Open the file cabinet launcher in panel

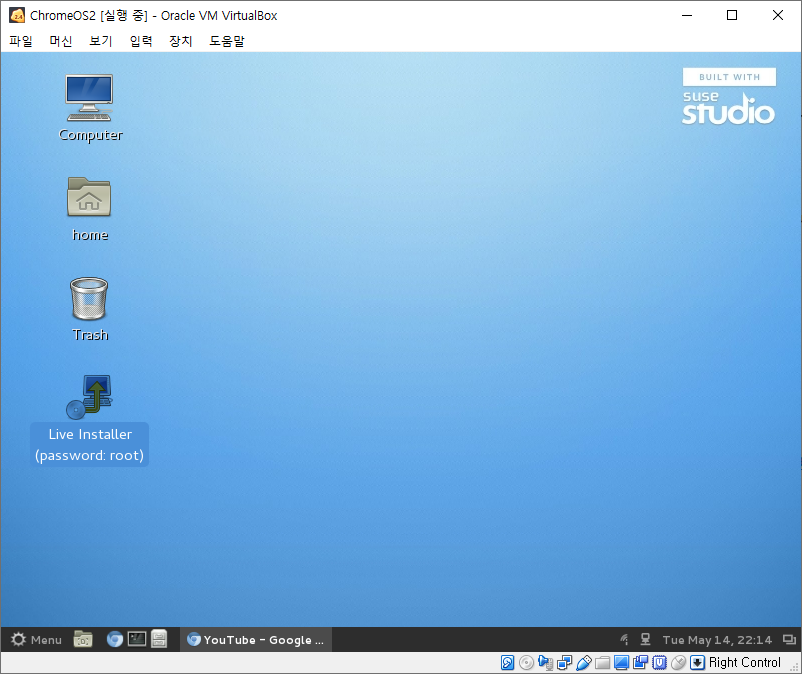[x=159, y=639]
